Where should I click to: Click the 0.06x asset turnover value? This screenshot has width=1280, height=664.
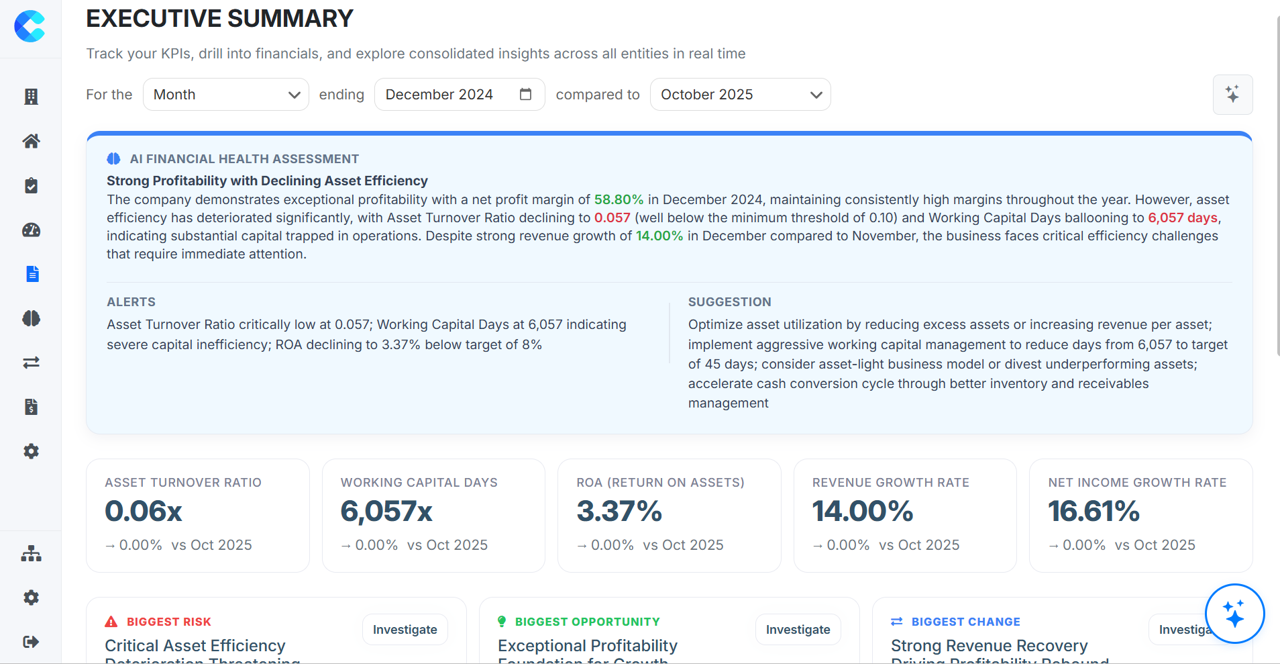tap(144, 511)
